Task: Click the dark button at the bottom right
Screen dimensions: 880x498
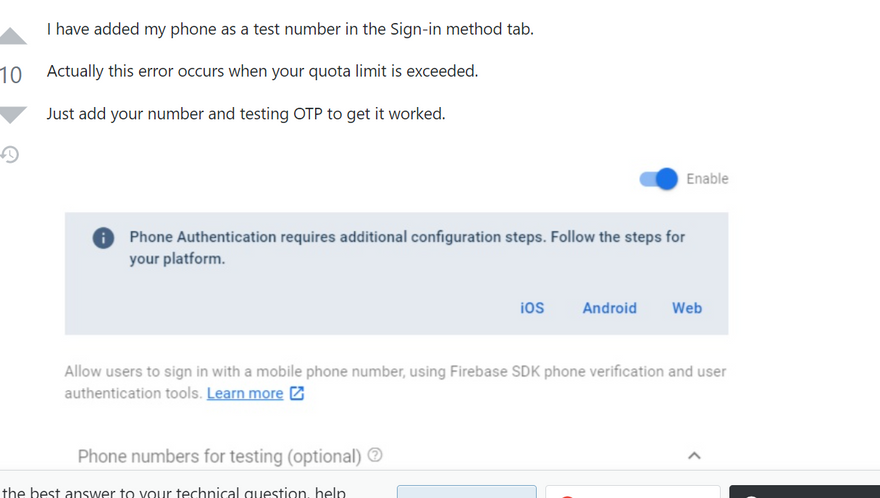Action: tap(804, 492)
